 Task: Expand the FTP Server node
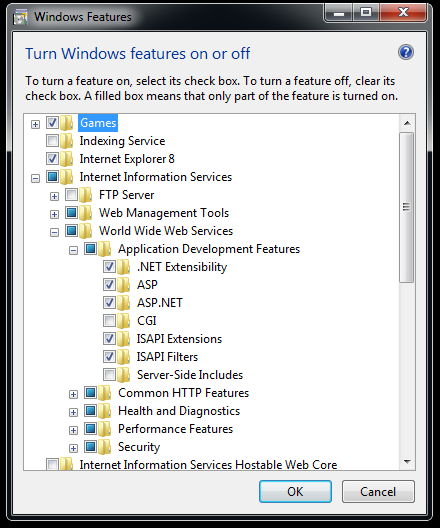click(x=54, y=196)
